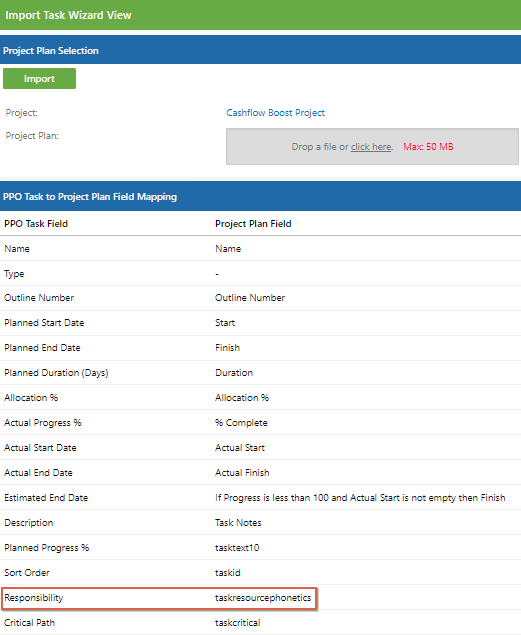The width and height of the screenshot is (521, 635).
Task: Open the Cashflow Boost Project link
Action: (275, 113)
